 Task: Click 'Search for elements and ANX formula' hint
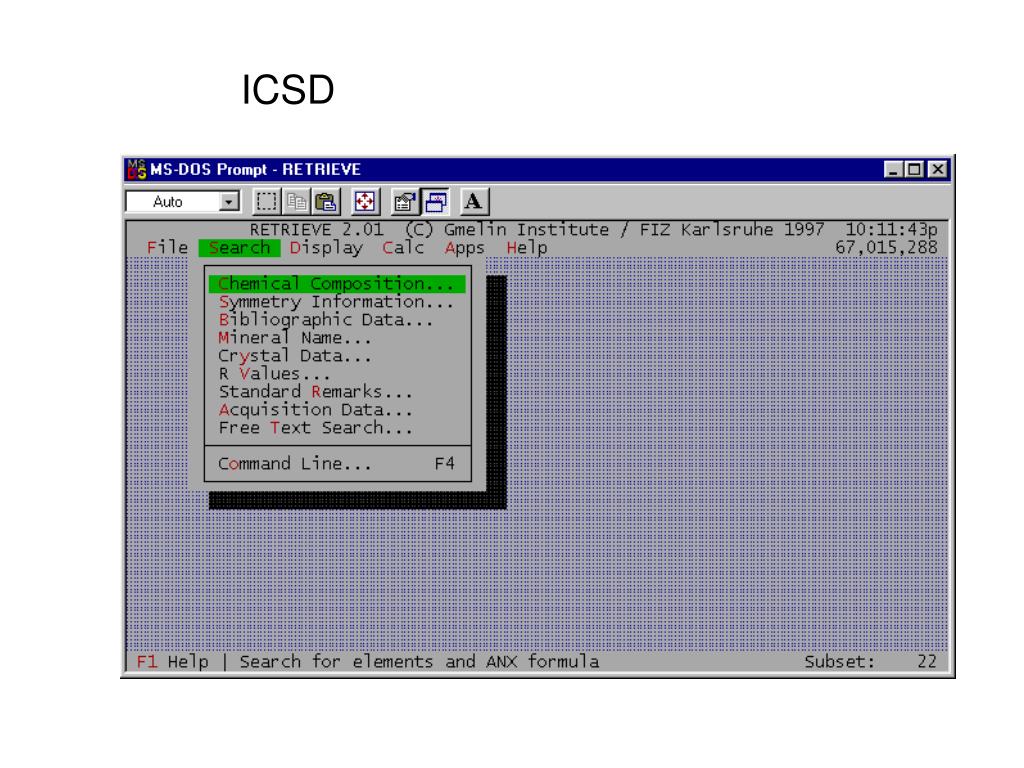pos(419,662)
